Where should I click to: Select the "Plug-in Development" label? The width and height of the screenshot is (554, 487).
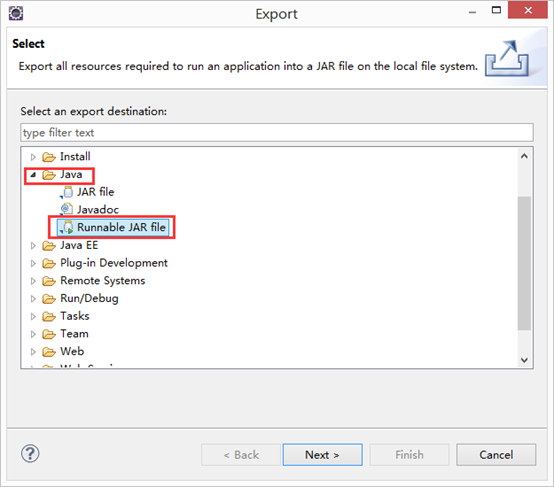pos(114,263)
